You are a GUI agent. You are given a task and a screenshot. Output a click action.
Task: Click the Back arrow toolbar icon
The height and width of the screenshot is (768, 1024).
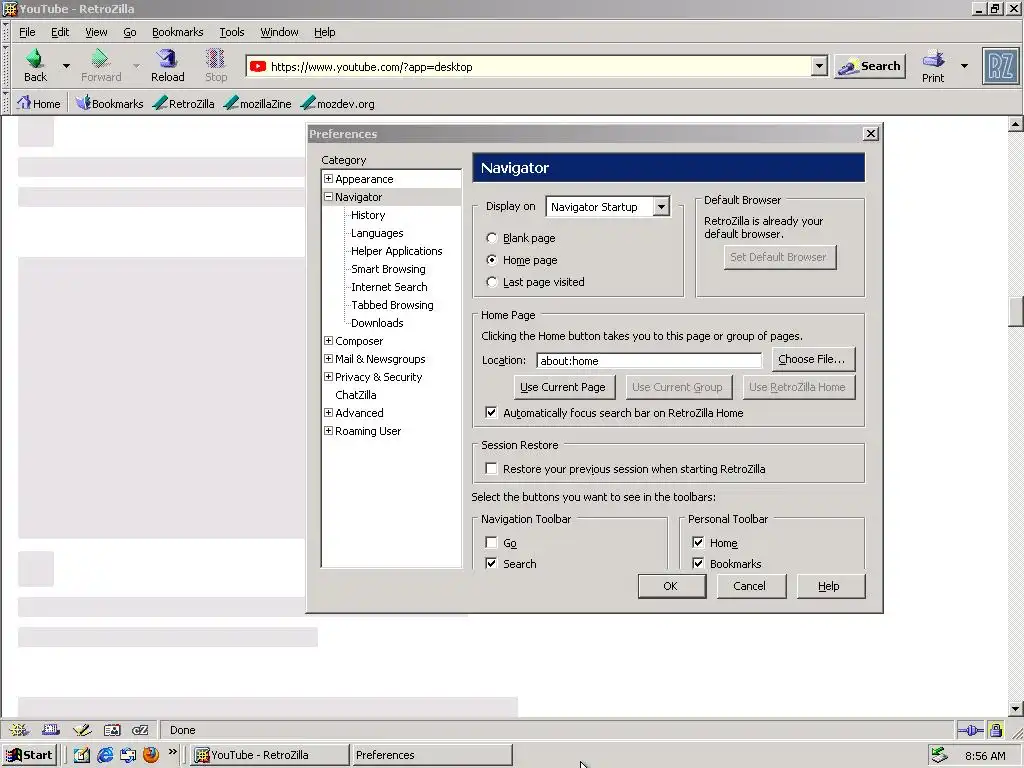(x=35, y=59)
